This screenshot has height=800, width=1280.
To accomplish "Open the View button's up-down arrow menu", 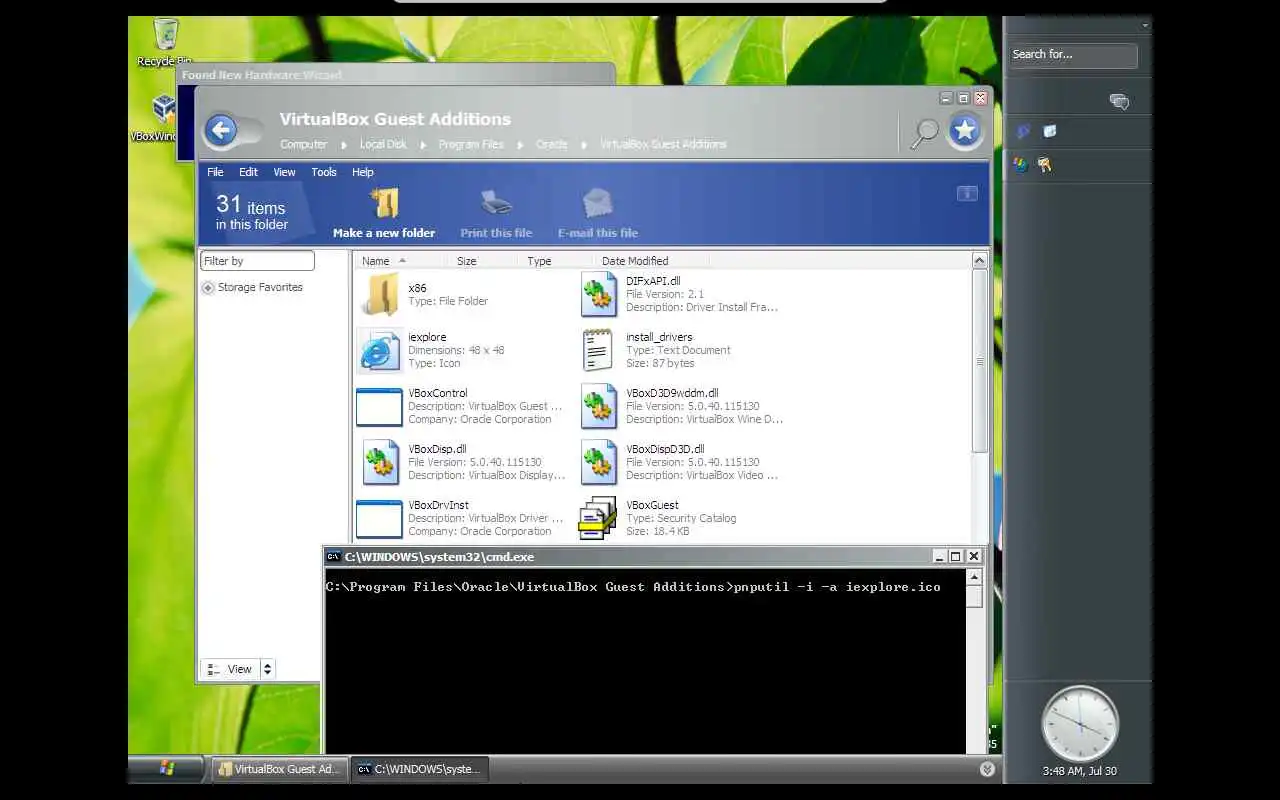I will pos(267,669).
